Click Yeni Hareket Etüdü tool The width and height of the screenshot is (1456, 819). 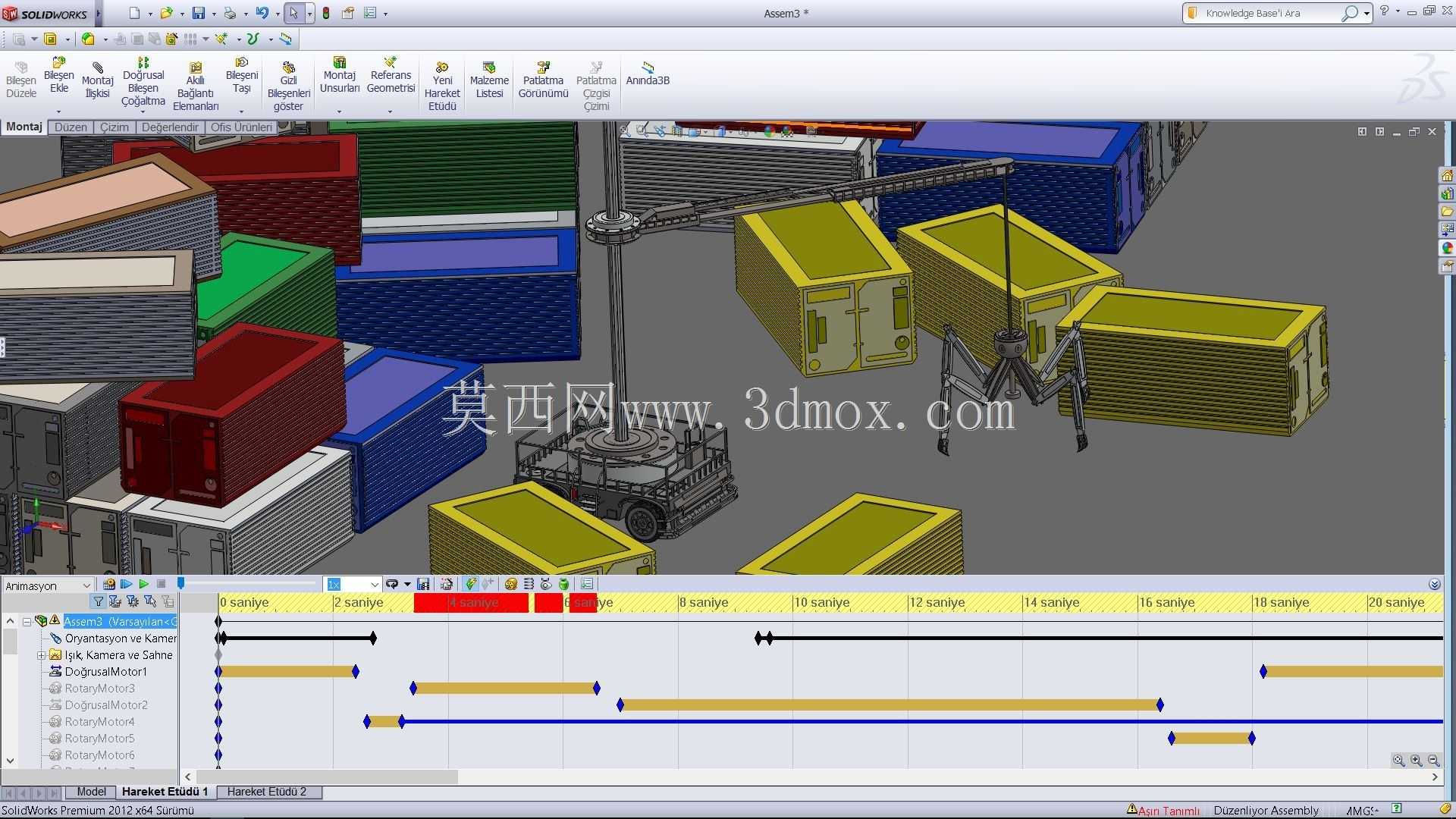(x=442, y=86)
